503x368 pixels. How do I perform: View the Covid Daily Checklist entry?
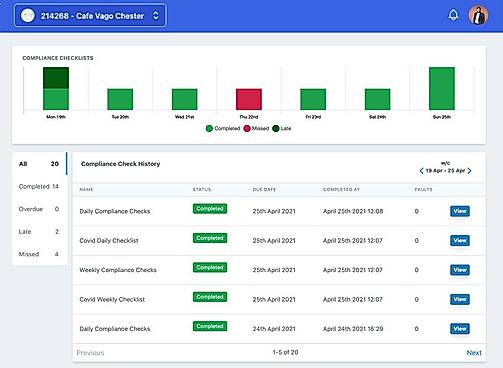(x=460, y=240)
